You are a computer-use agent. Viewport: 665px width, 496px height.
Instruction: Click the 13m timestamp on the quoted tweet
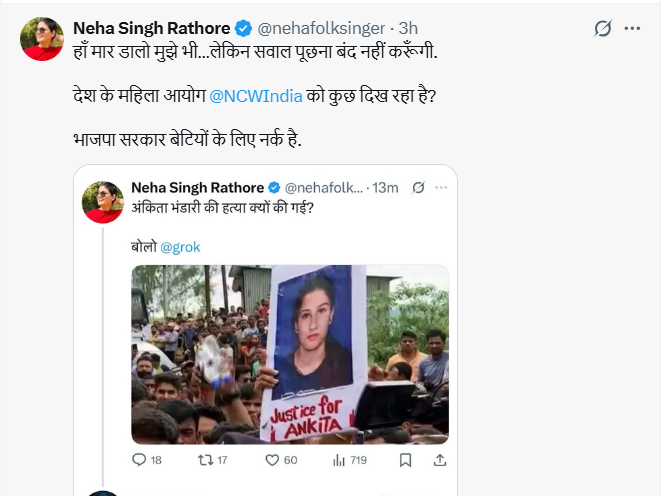pos(386,188)
